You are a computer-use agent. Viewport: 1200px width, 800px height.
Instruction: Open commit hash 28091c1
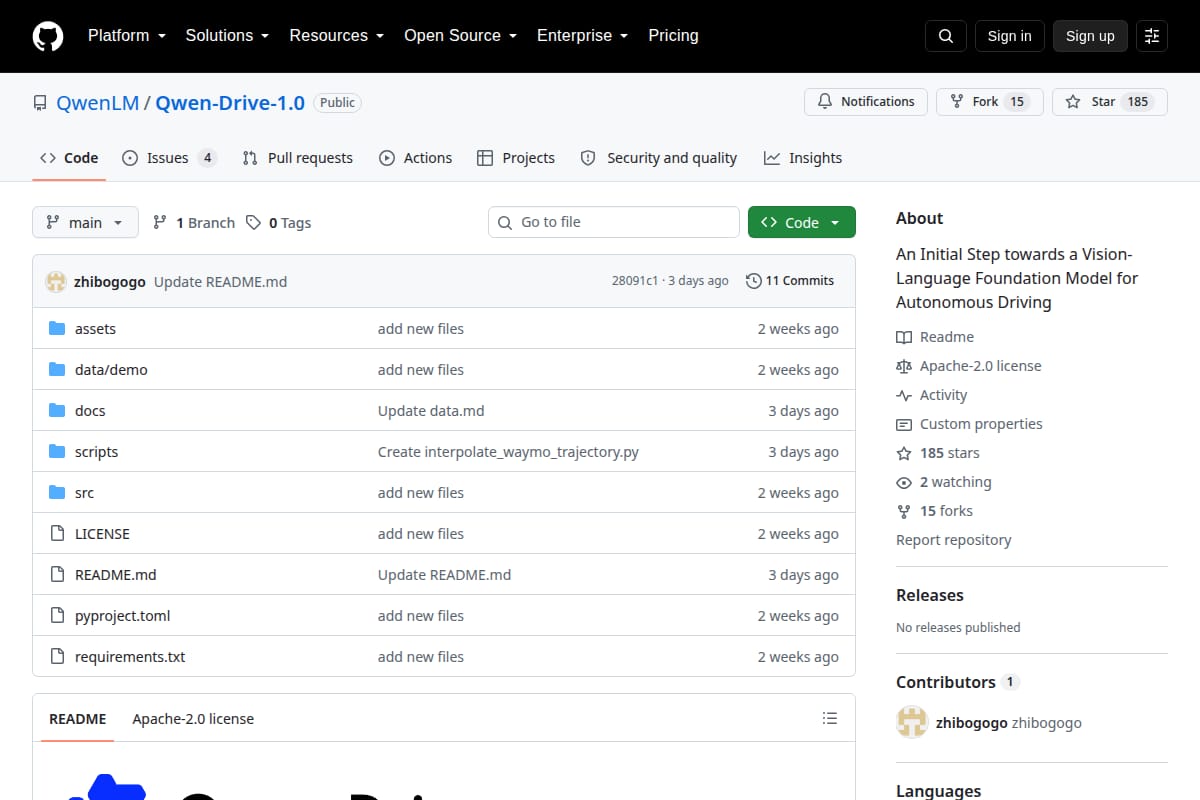coord(635,281)
